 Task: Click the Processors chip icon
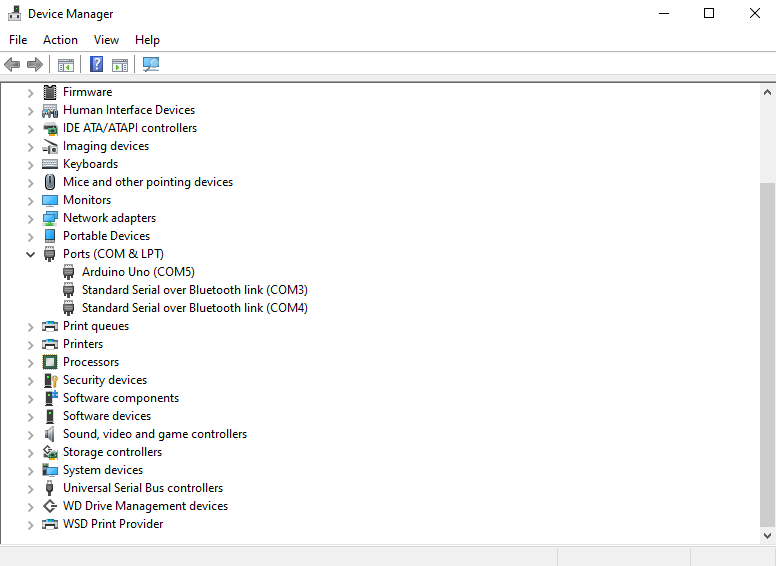tap(50, 362)
